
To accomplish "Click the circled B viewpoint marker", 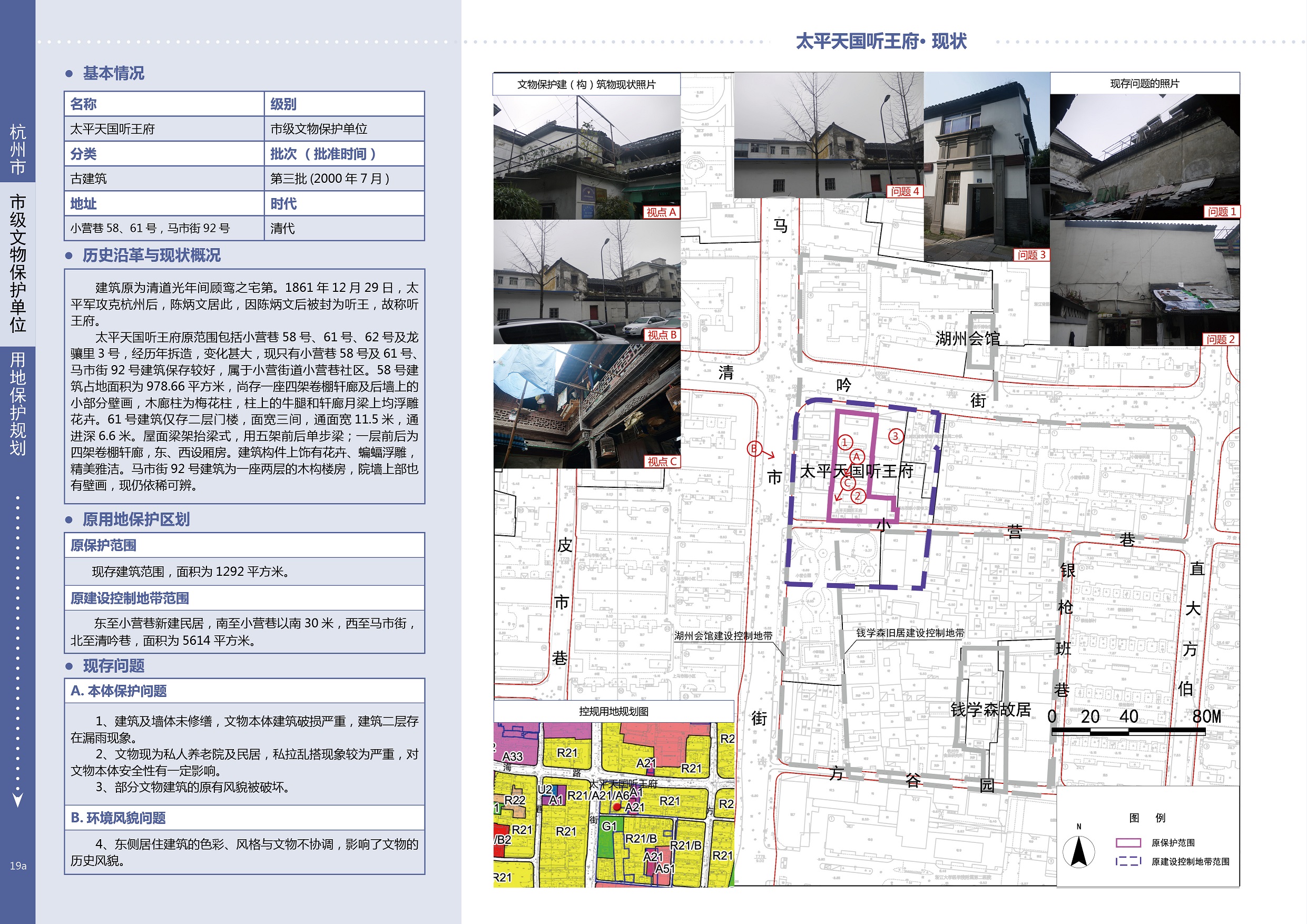I will pos(754,449).
